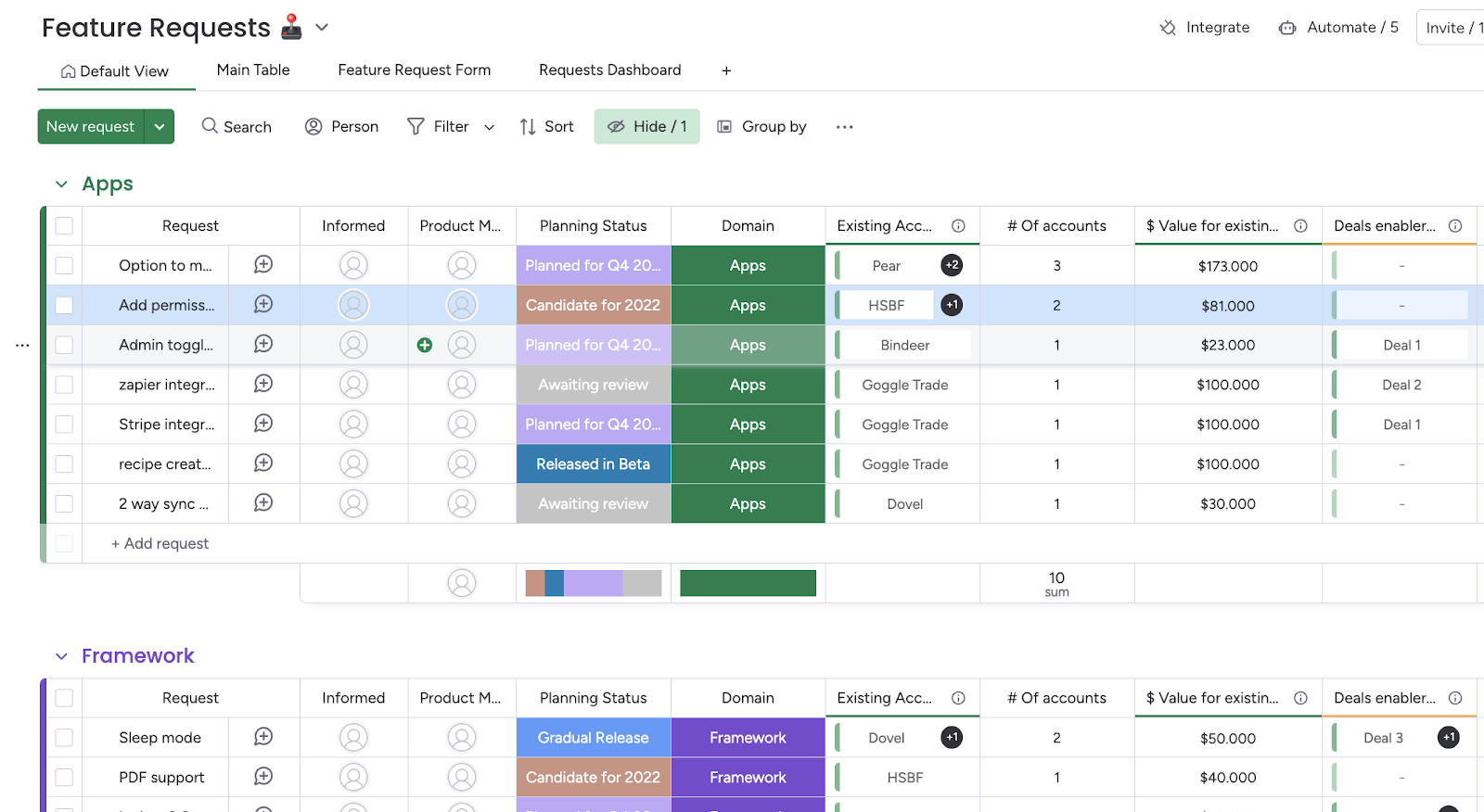Open conversation icon for PDF support row
Image resolution: width=1484 pixels, height=812 pixels.
click(263, 777)
